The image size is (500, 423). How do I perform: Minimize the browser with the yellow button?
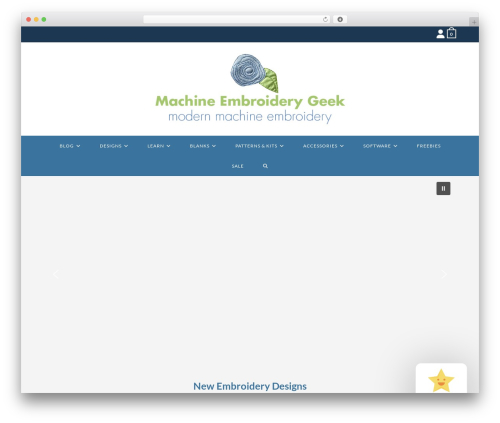pyautogui.click(x=36, y=19)
